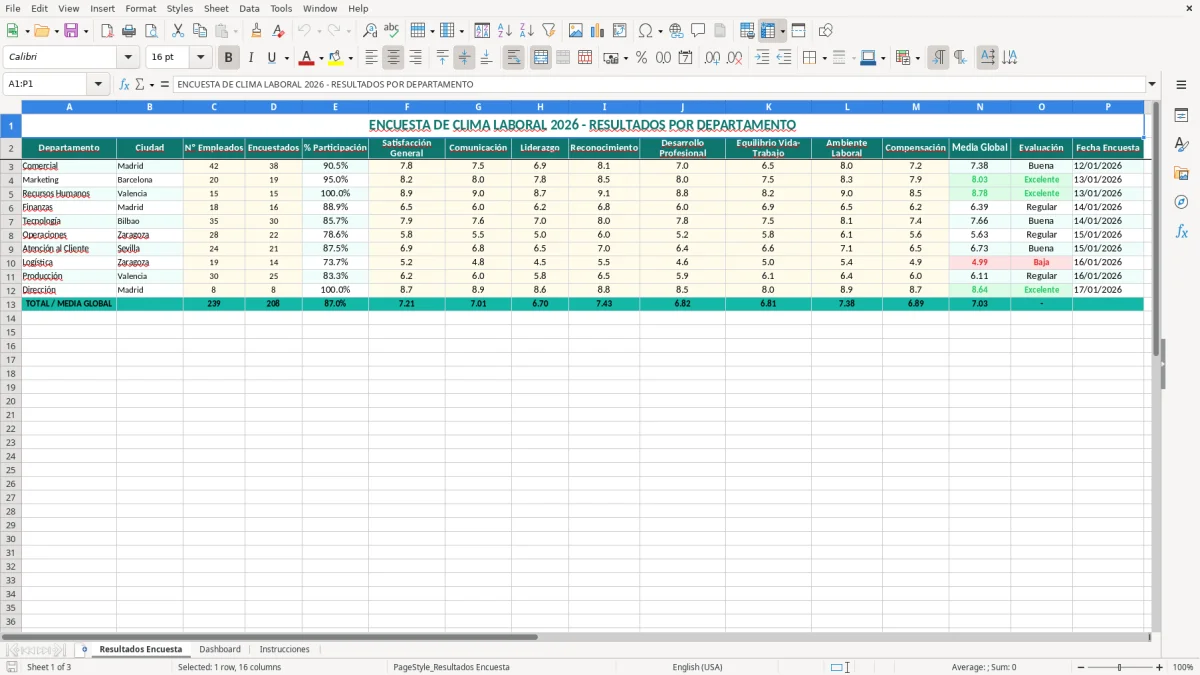Open the File menu
The width and height of the screenshot is (1200, 675).
coord(13,8)
